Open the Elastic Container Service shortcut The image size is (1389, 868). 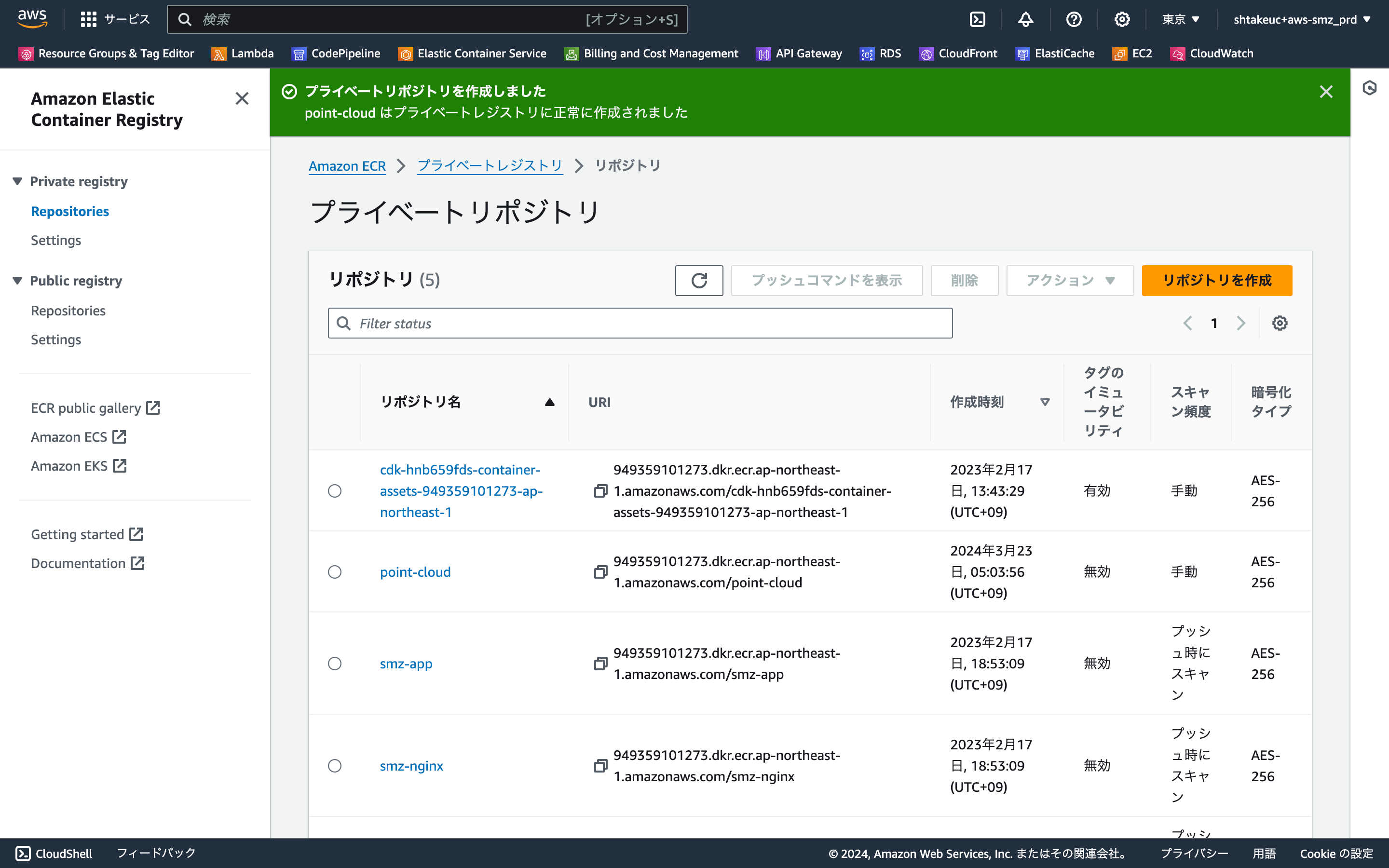[x=472, y=54]
